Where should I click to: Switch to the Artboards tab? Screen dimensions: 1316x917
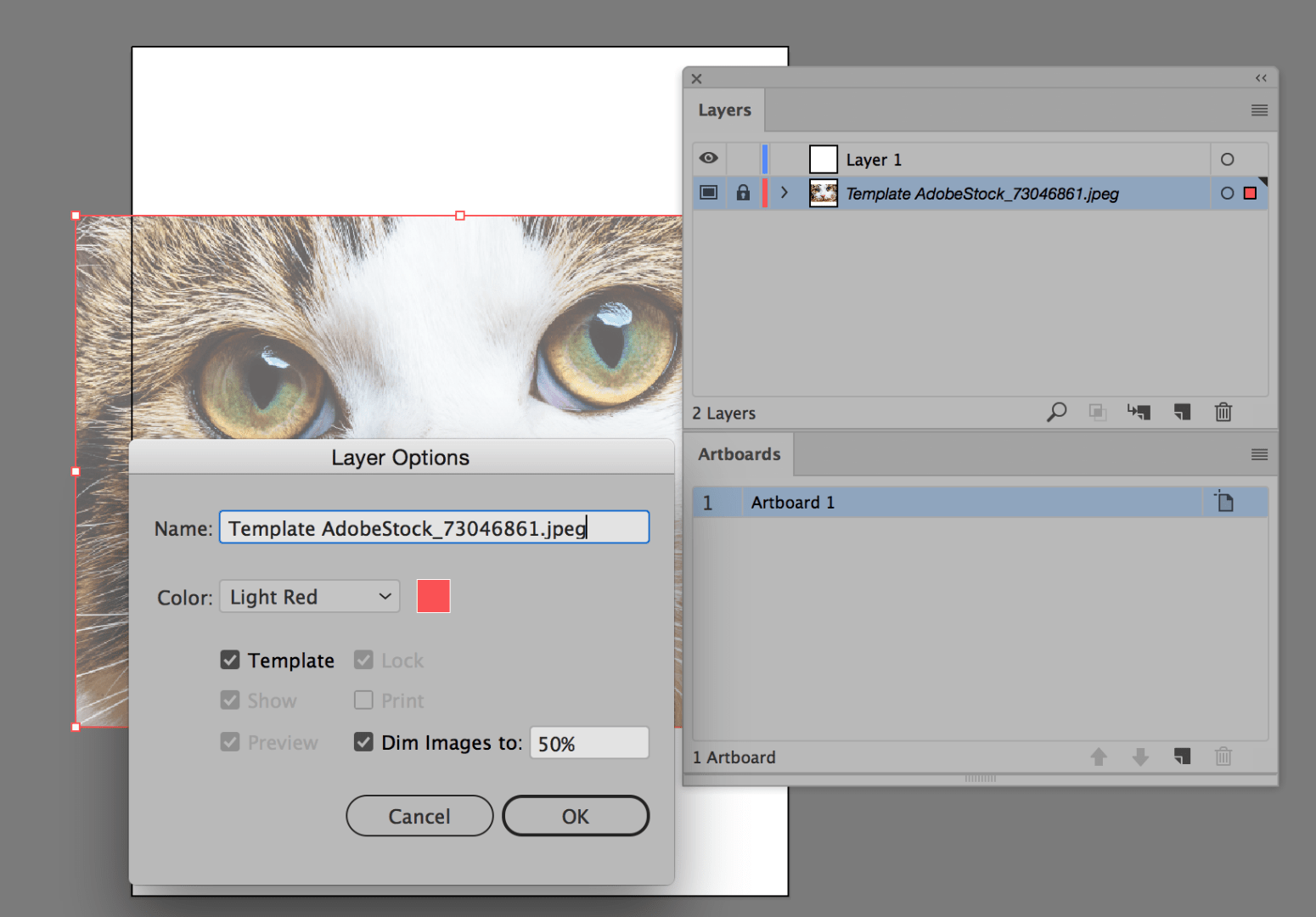click(738, 453)
